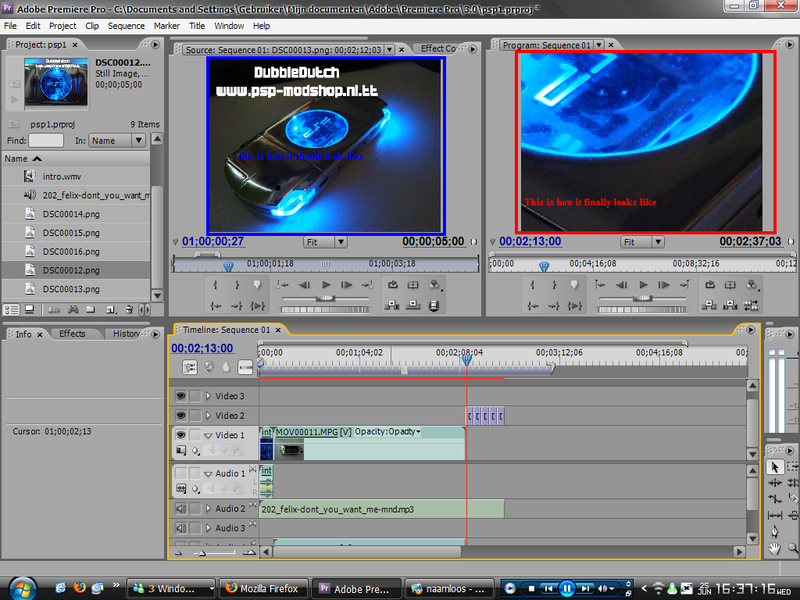Open the Sequence menu
Viewport: 800px width, 600px height.
[126, 26]
